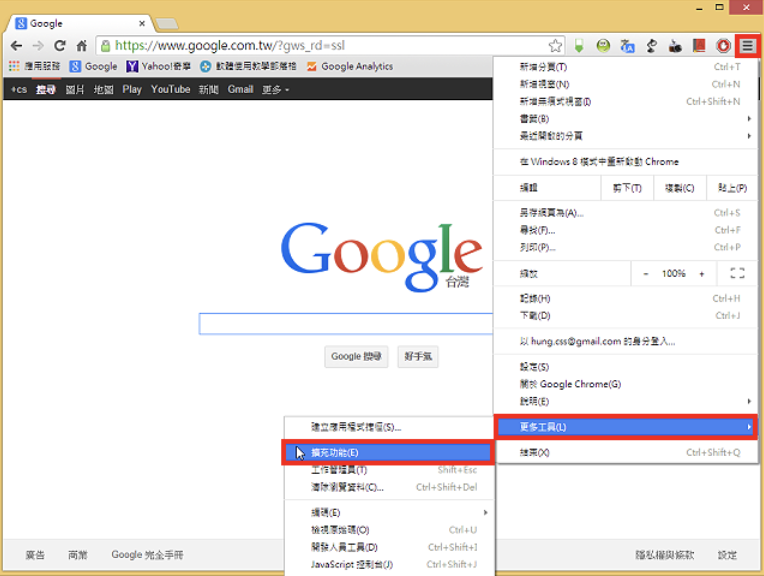This screenshot has height=576, width=764.
Task: Select the Google tab
Action: (x=78, y=23)
